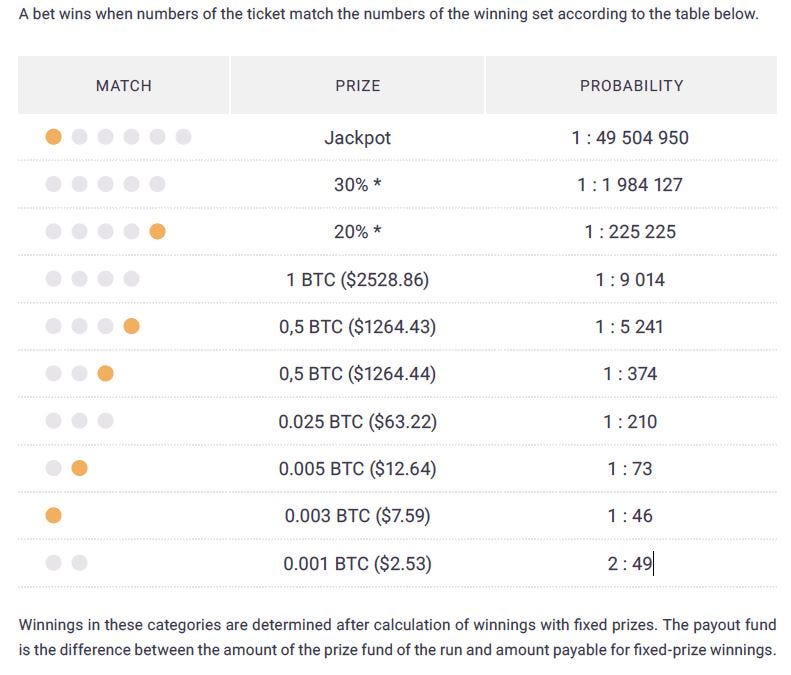Click the orange ball in the 20% row
The height and width of the screenshot is (675, 791).
pyautogui.click(x=157, y=232)
